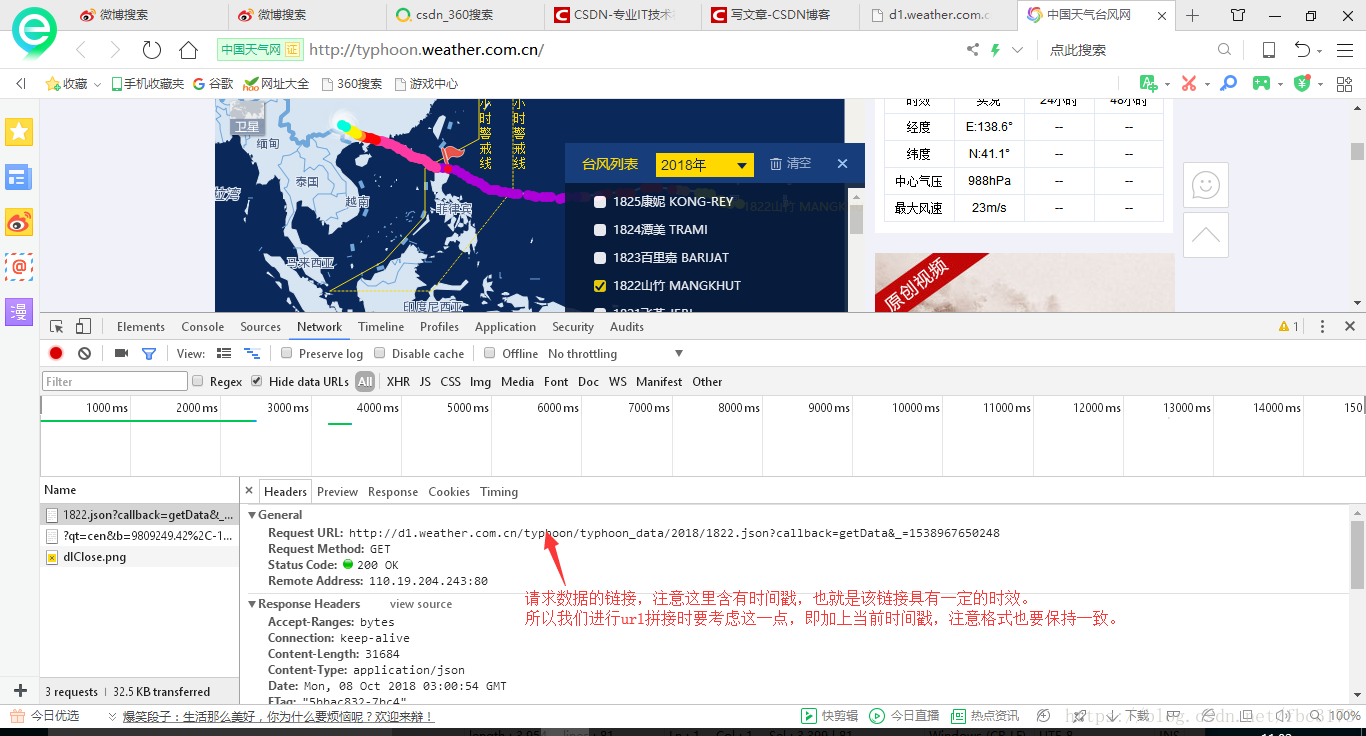Screen dimensions: 1366x736
Task: Click the blue key password icon
Action: pyautogui.click(x=1229, y=84)
